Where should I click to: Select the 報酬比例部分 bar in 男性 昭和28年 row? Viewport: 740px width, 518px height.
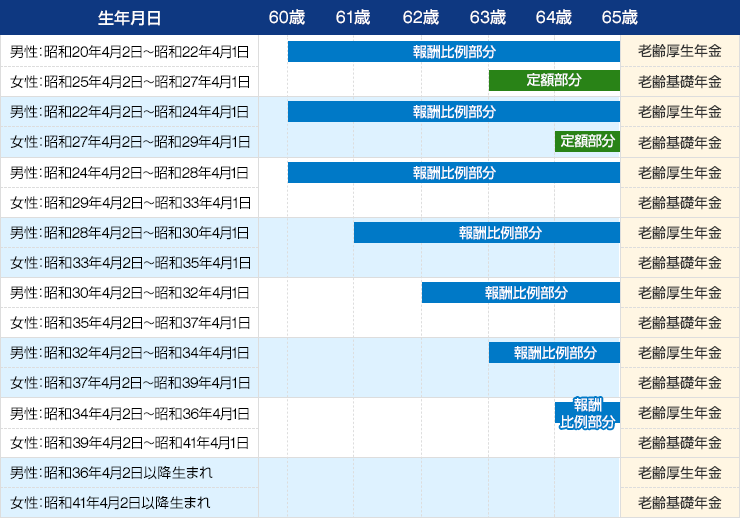tap(487, 232)
